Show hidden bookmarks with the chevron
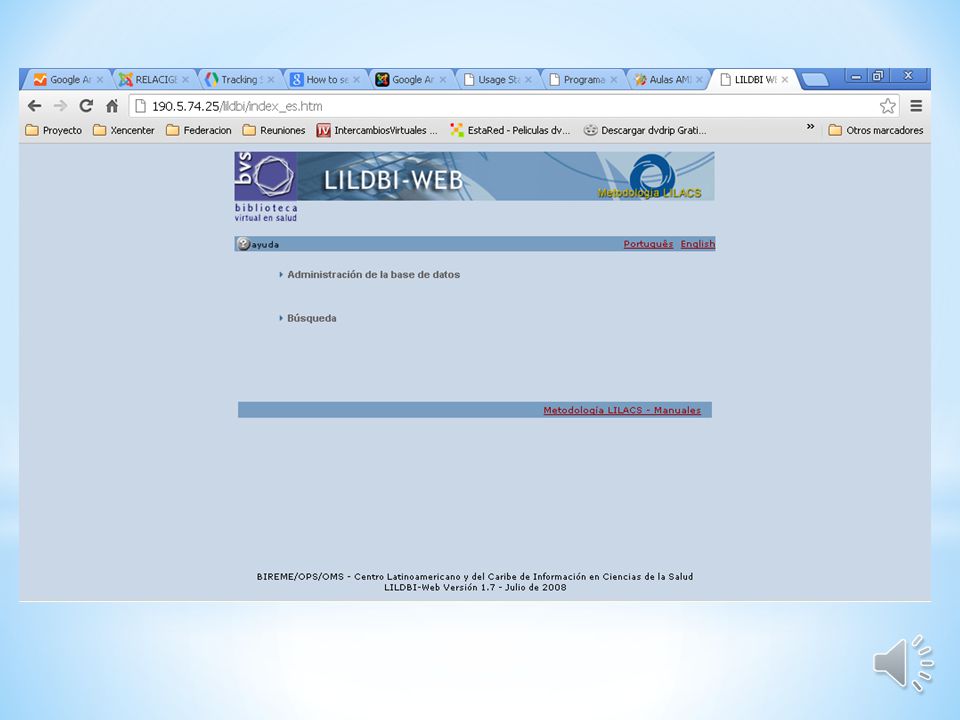Viewport: 960px width, 720px height. point(810,127)
